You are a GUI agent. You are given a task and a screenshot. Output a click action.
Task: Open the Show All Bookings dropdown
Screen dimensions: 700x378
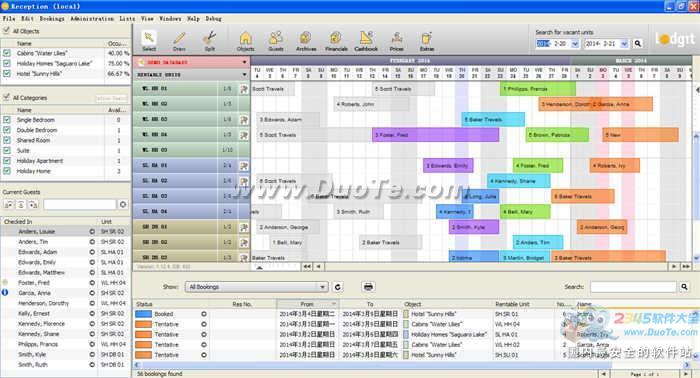(x=257, y=287)
